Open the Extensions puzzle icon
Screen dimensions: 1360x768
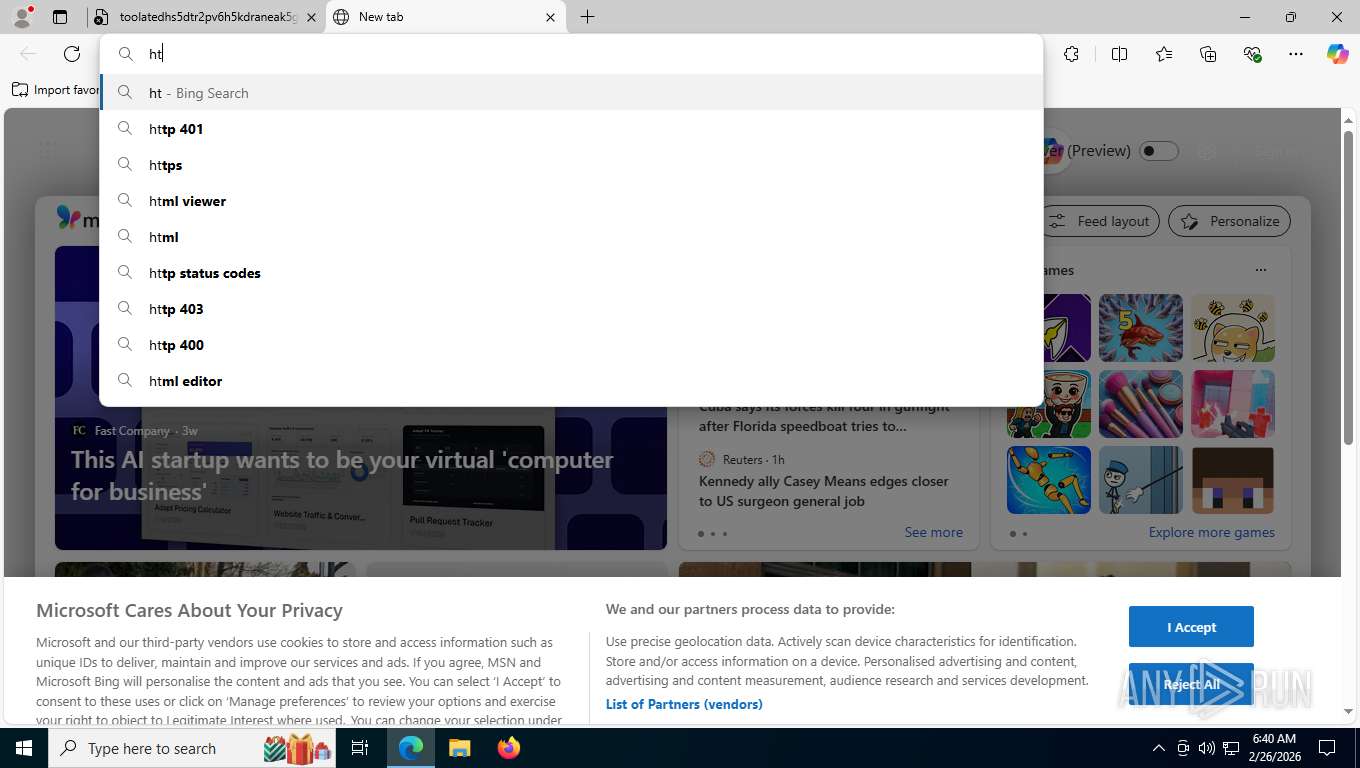click(1071, 54)
